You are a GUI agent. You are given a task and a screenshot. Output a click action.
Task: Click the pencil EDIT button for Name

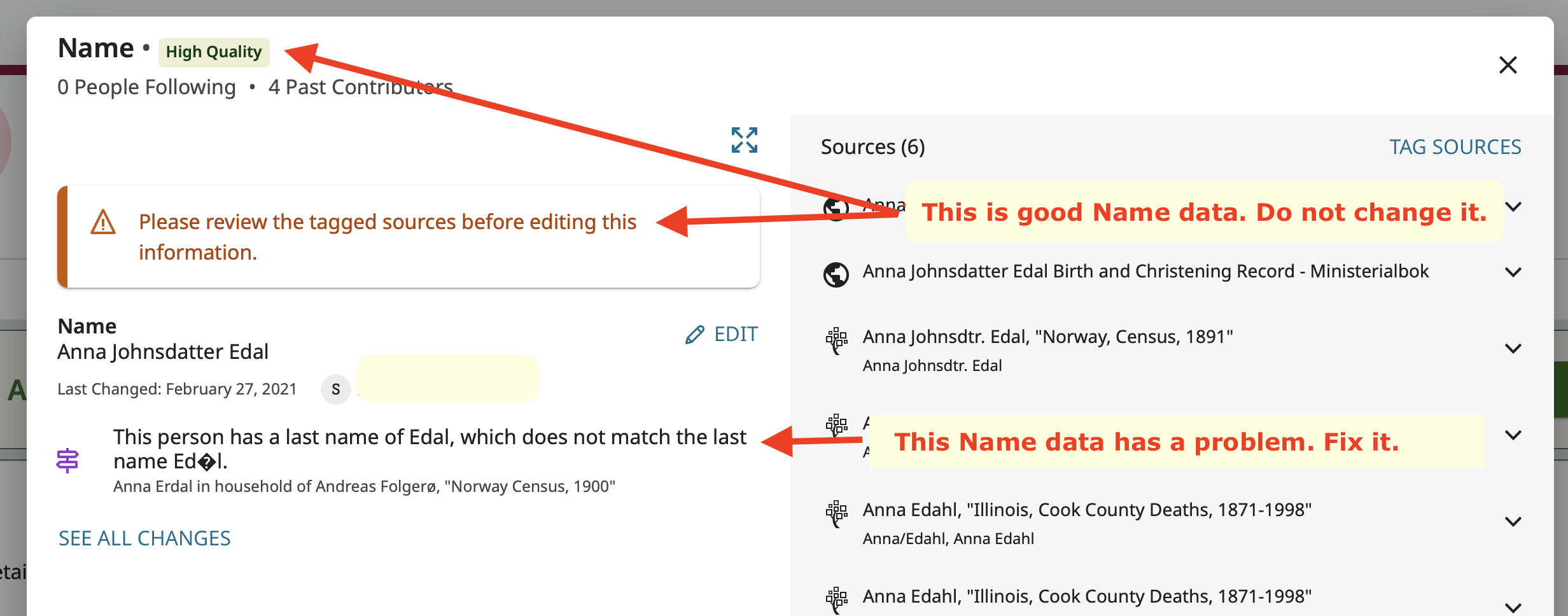point(722,334)
